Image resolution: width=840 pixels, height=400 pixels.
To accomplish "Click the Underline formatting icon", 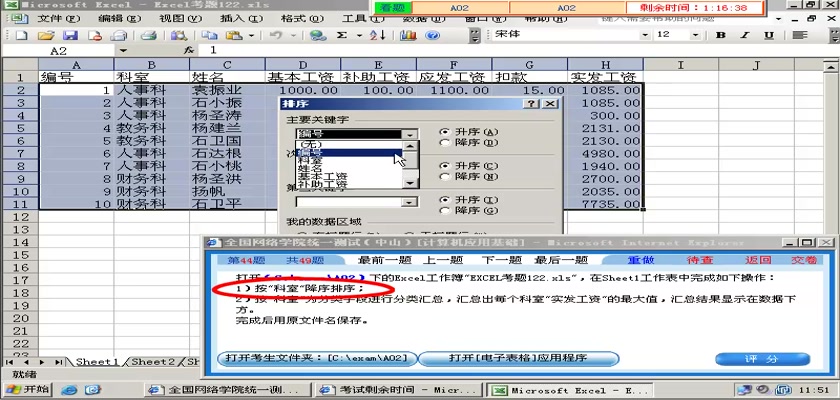I will click(x=769, y=35).
